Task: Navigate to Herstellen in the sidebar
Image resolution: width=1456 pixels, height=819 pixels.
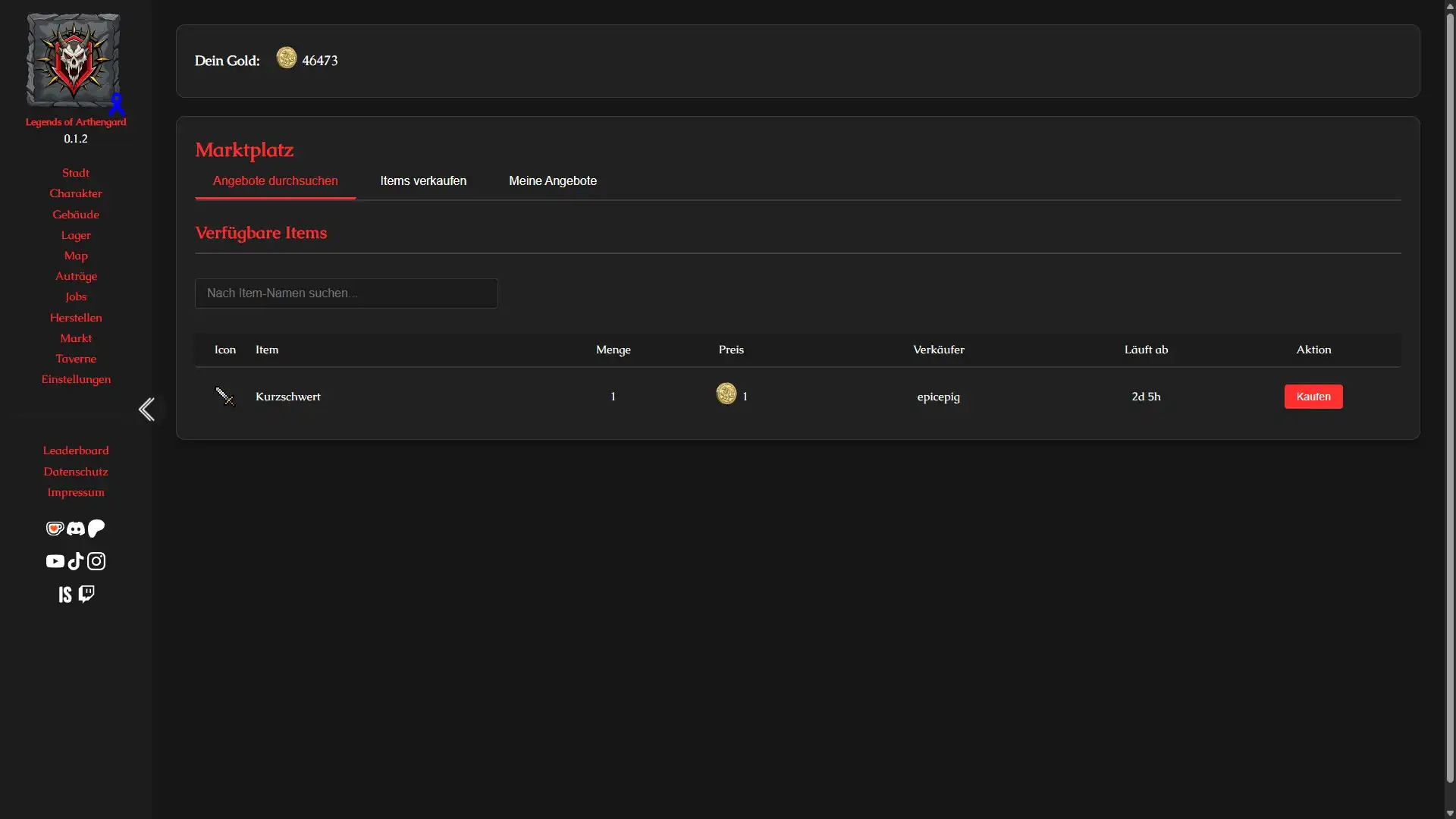Action: (x=75, y=318)
